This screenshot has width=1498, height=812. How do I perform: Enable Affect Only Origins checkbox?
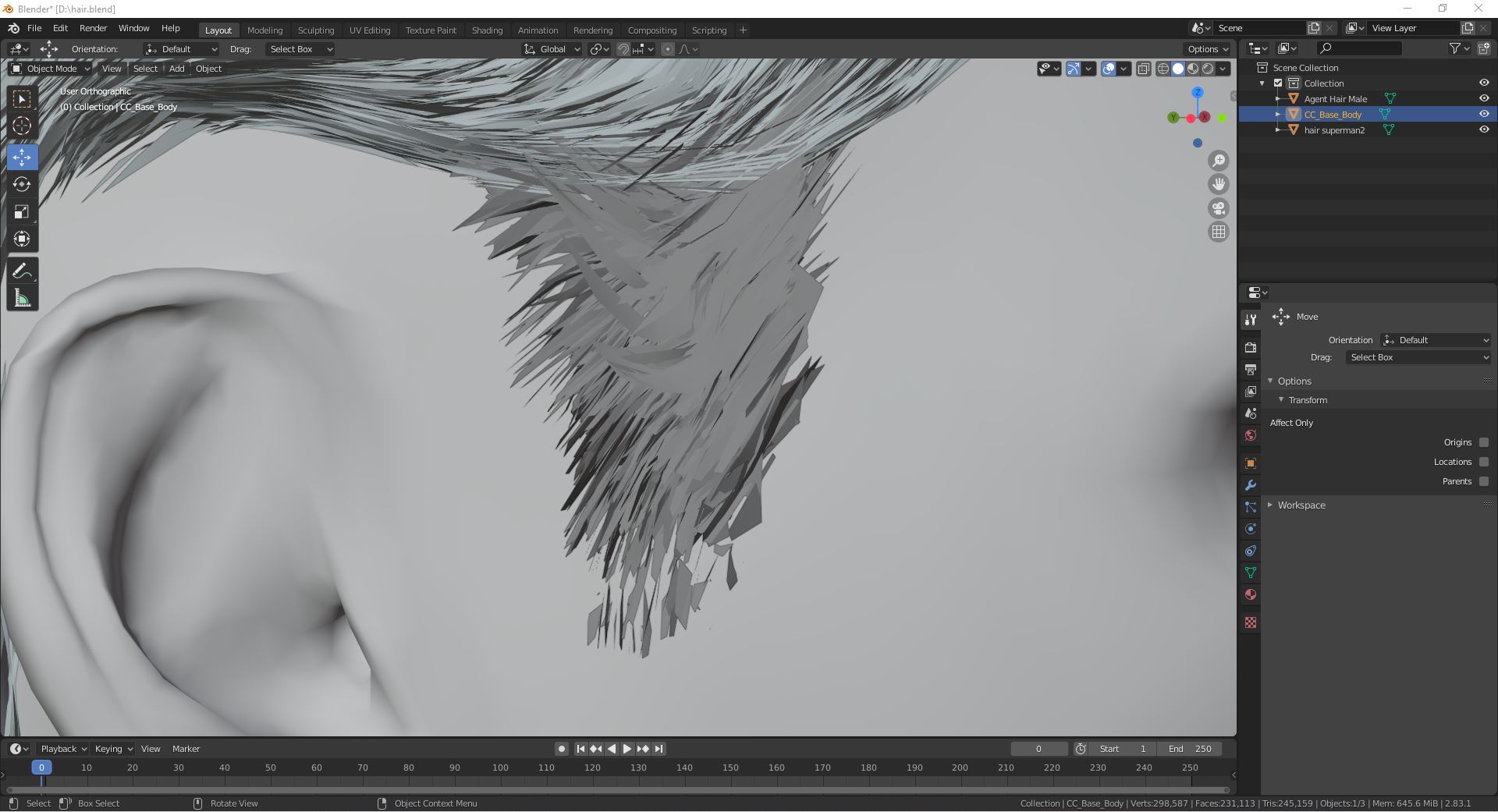click(x=1484, y=442)
